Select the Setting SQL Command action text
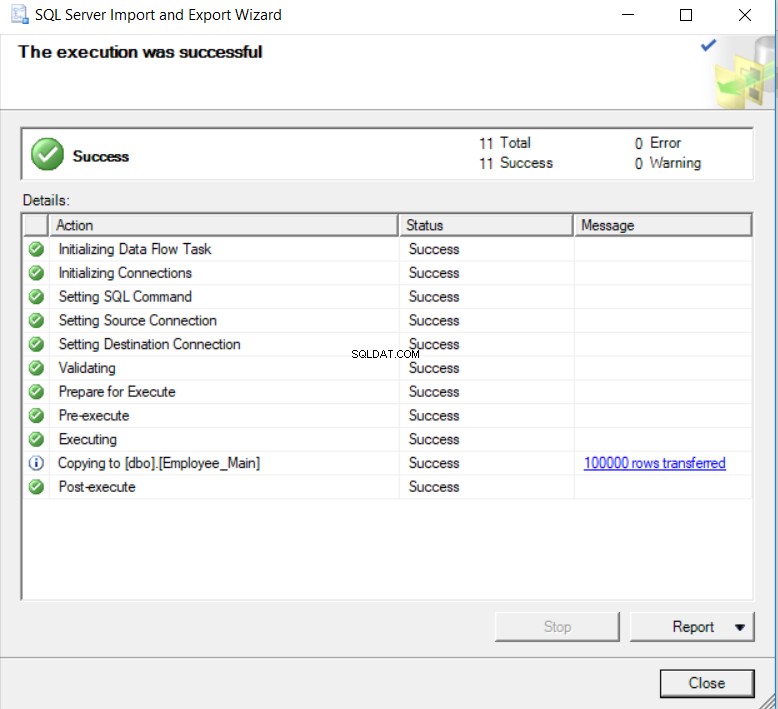The height and width of the screenshot is (709, 778). pos(125,297)
